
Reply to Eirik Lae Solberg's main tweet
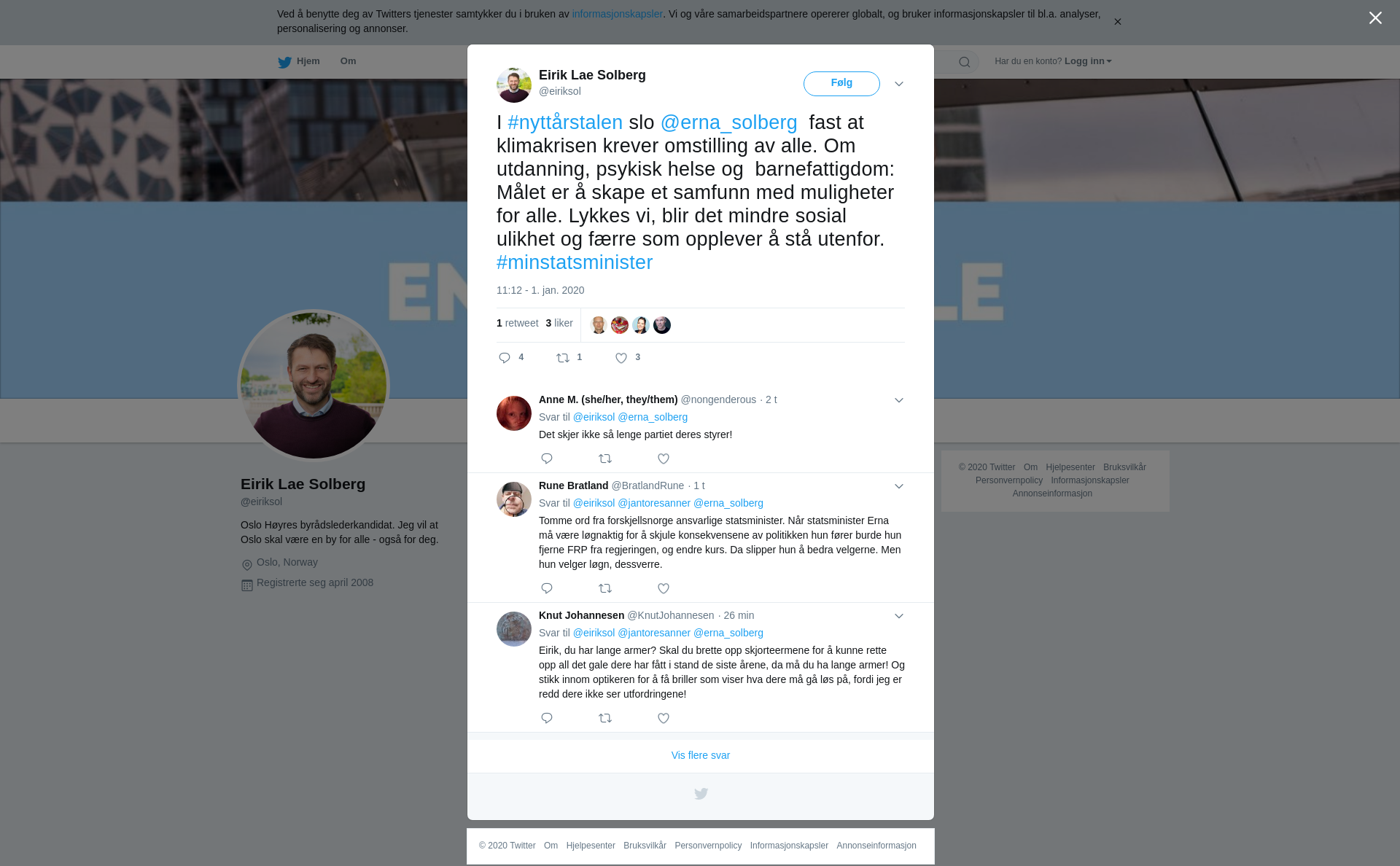(x=505, y=358)
